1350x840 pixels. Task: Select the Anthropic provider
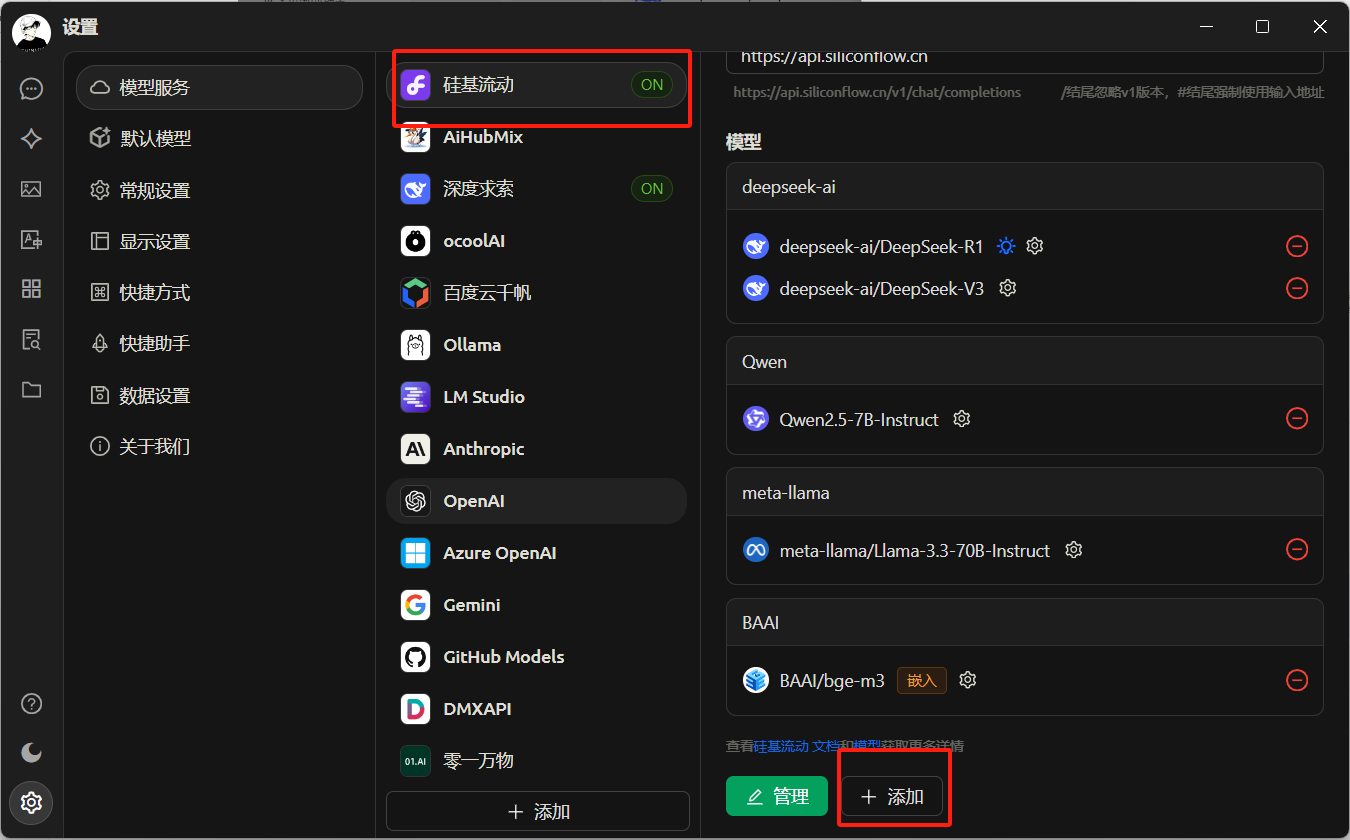coord(484,449)
